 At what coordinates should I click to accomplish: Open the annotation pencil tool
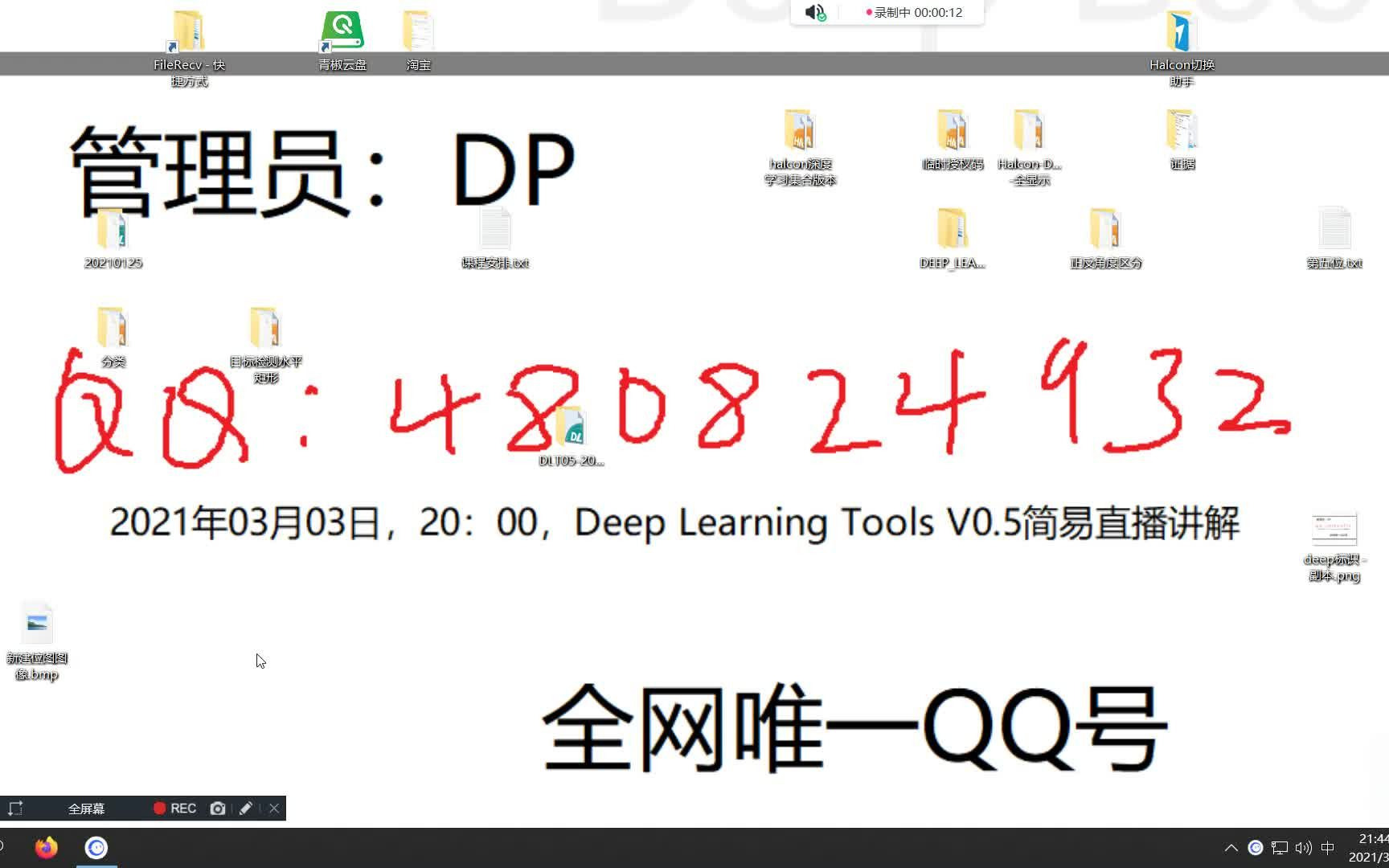tap(246, 808)
